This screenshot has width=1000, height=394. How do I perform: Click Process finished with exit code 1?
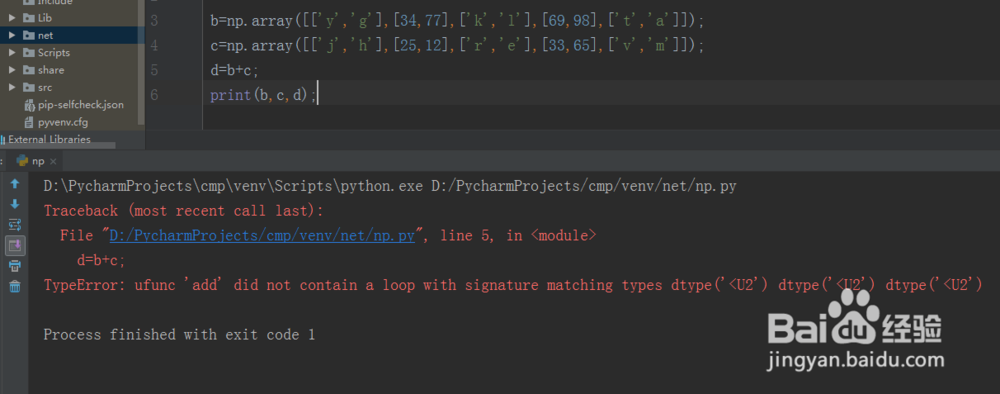pyautogui.click(x=179, y=334)
